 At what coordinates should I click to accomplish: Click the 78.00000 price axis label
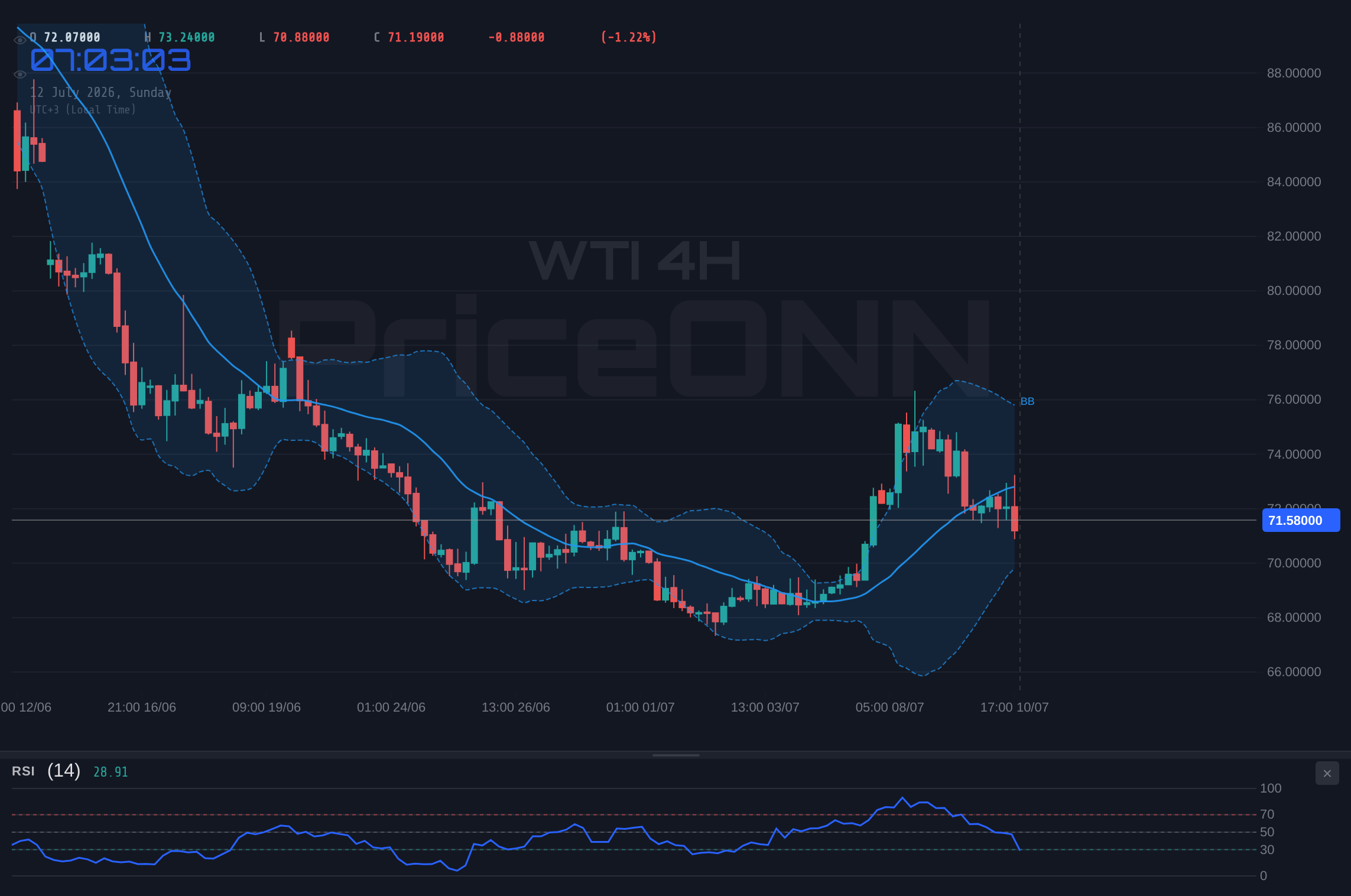pos(1294,345)
